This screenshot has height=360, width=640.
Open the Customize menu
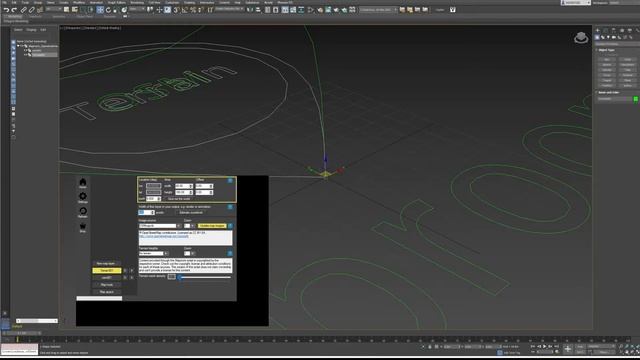172,2
